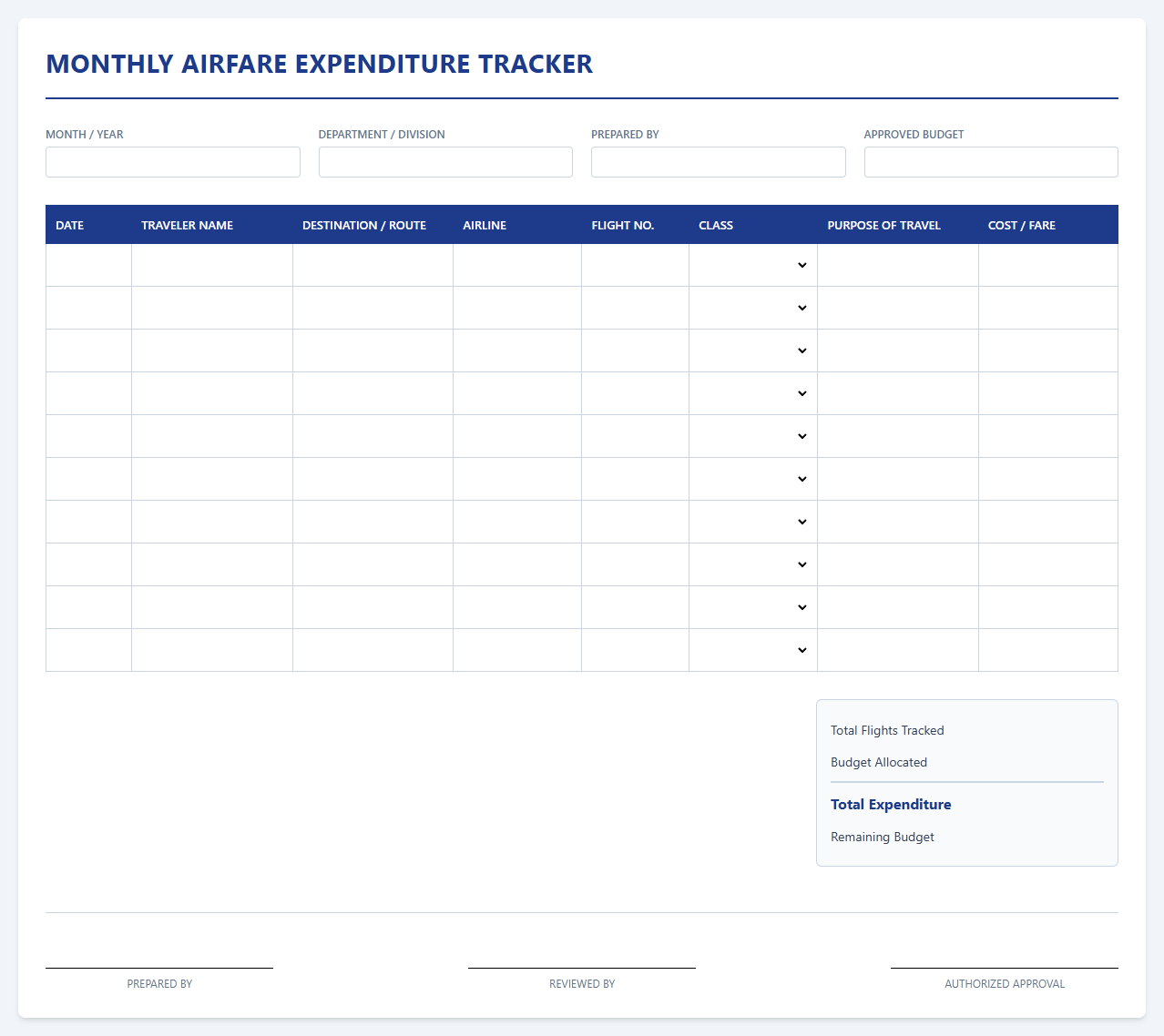
Task: Open the Class dropdown in the fifth row
Action: (753, 436)
